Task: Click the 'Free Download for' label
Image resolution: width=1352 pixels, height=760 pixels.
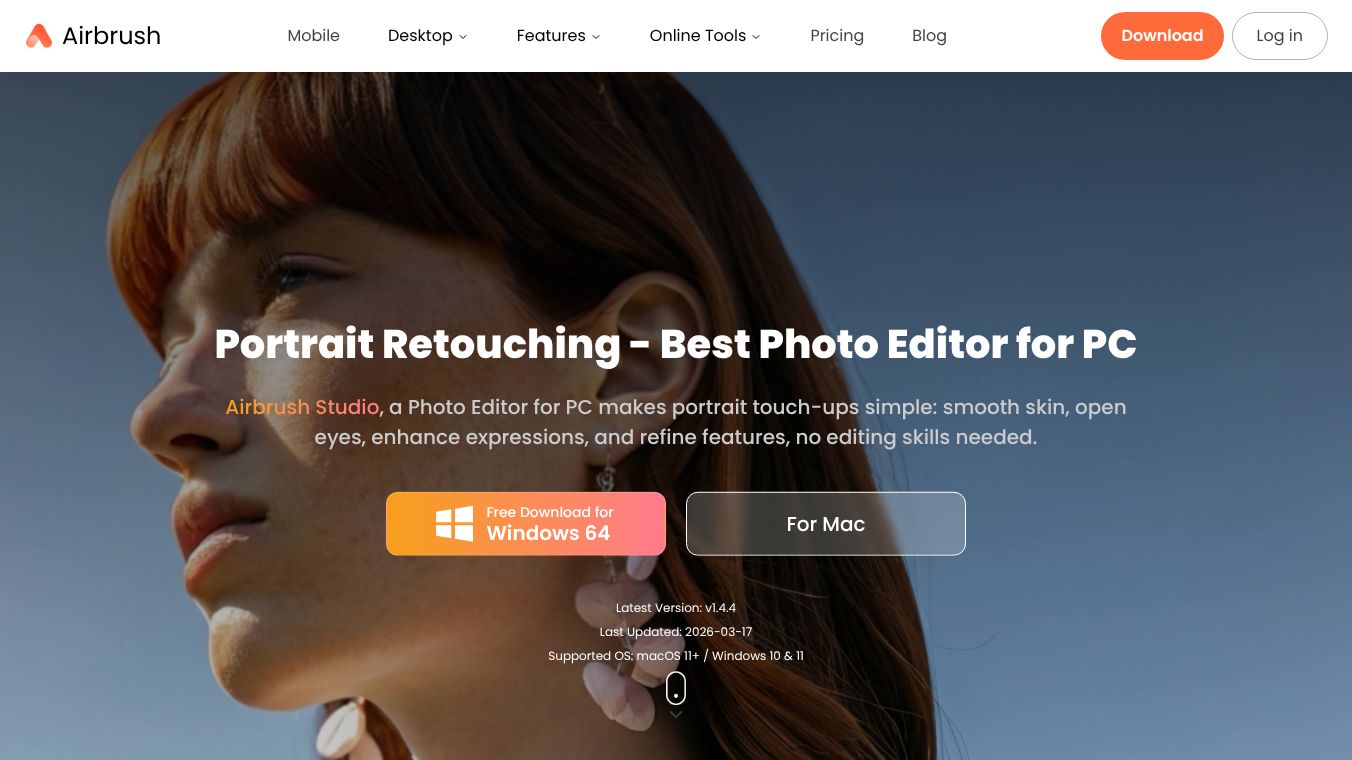Action: (550, 512)
